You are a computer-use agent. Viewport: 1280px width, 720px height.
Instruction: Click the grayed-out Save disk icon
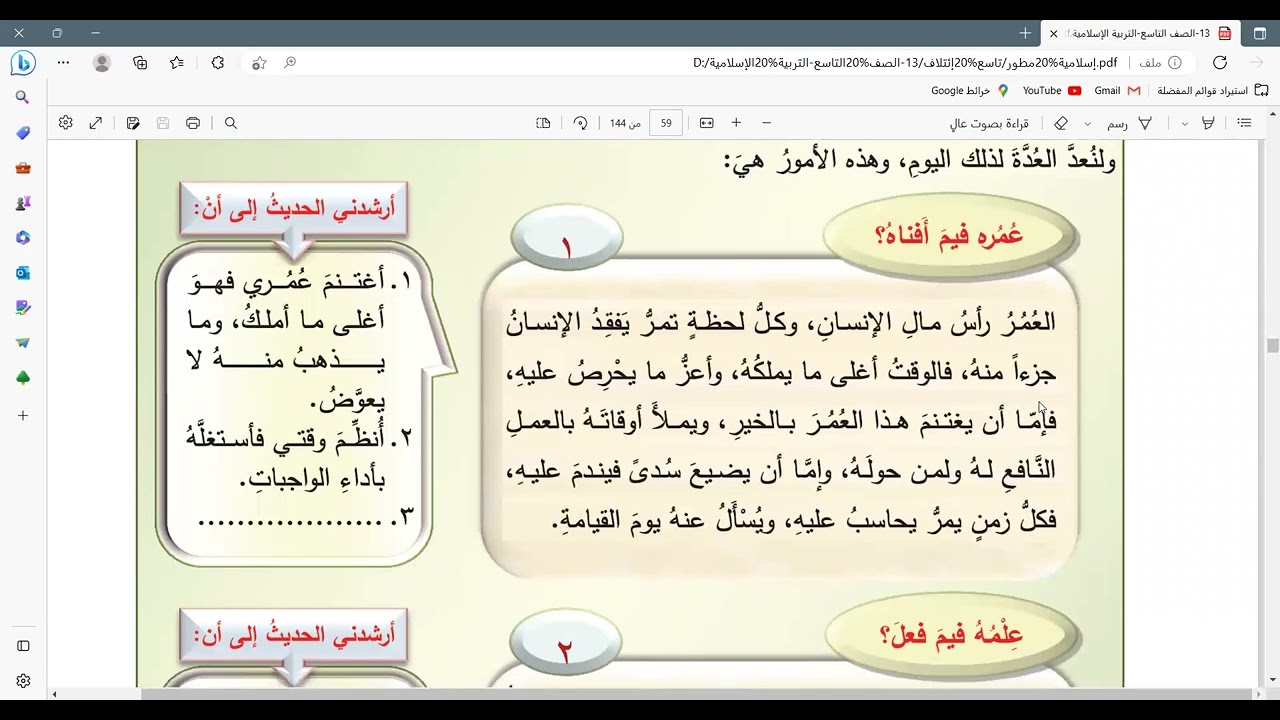pyautogui.click(x=163, y=123)
